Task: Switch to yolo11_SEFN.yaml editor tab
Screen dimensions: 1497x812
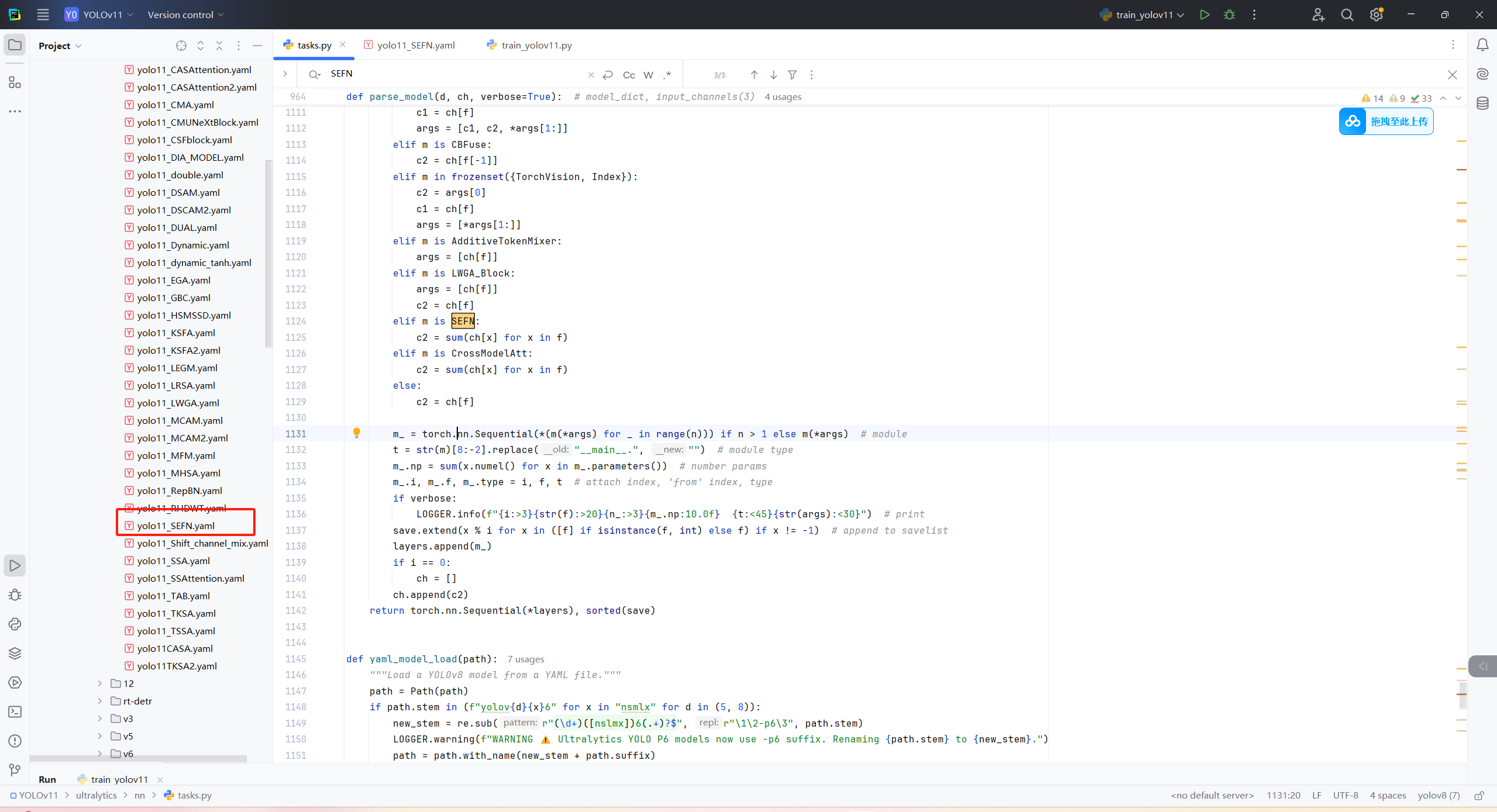Action: click(416, 45)
